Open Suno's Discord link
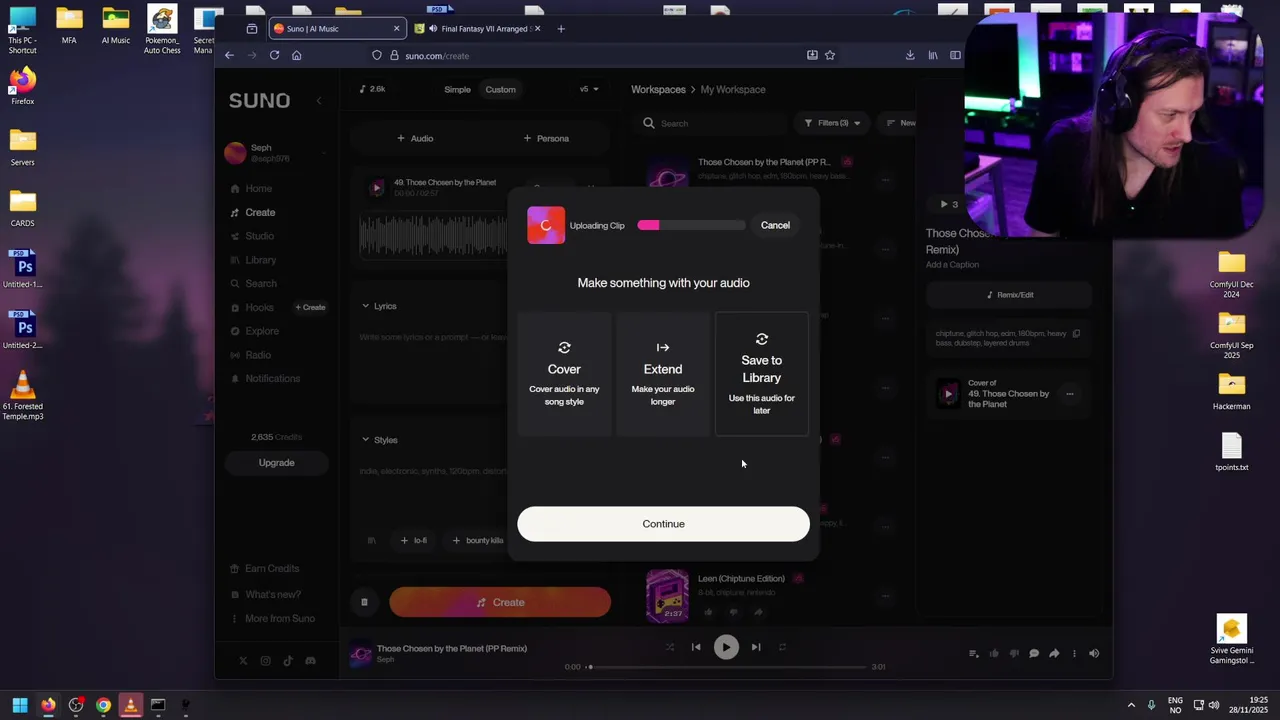 tap(310, 660)
